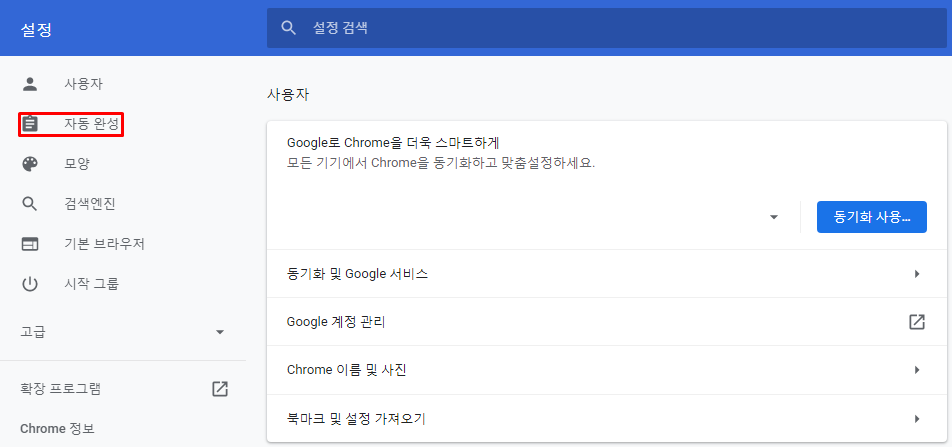Image resolution: width=952 pixels, height=447 pixels.
Task: Open 기본 브라우저 settings
Action: coord(104,244)
